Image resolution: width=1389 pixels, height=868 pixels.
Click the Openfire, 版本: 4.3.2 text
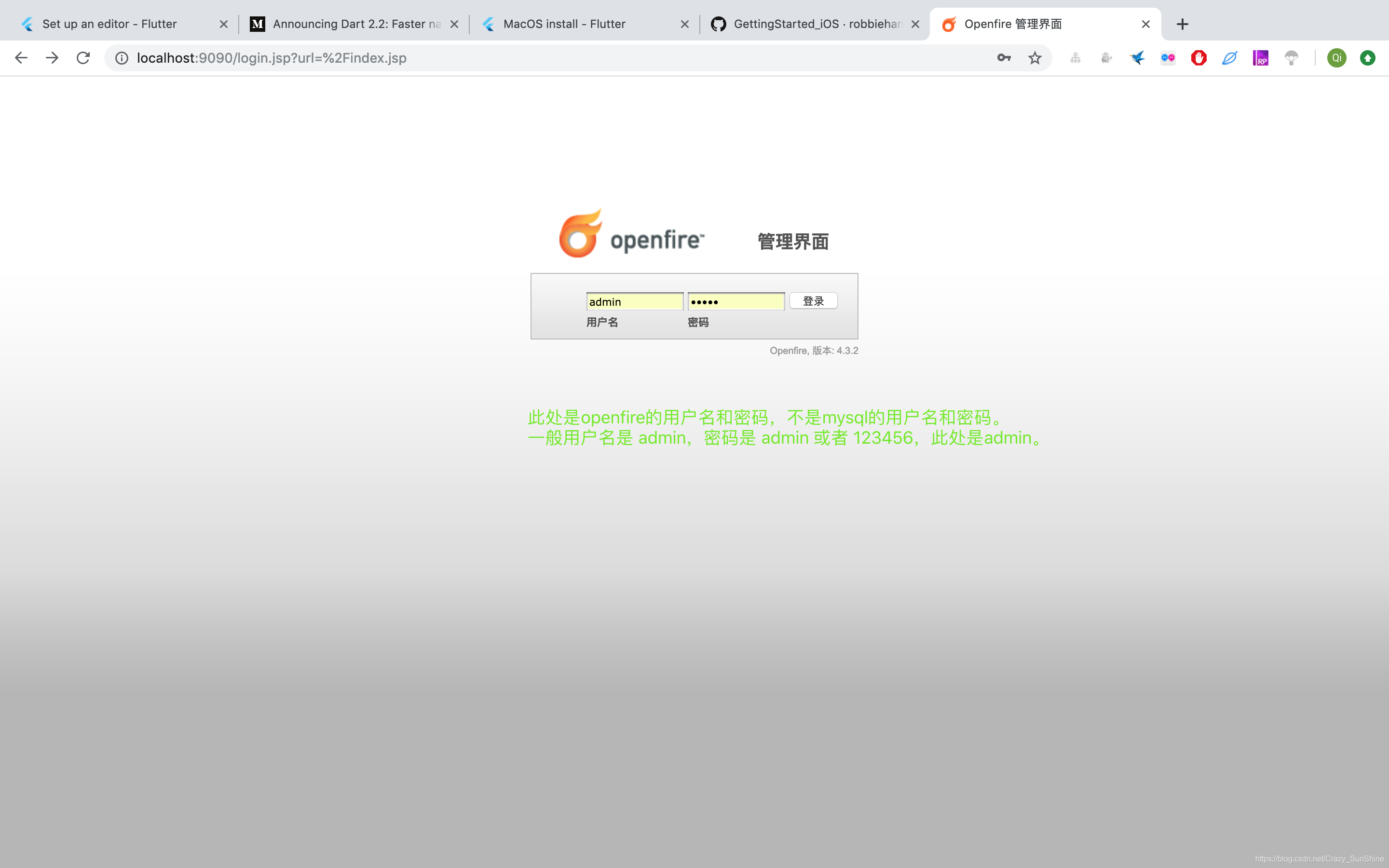pyautogui.click(x=814, y=351)
